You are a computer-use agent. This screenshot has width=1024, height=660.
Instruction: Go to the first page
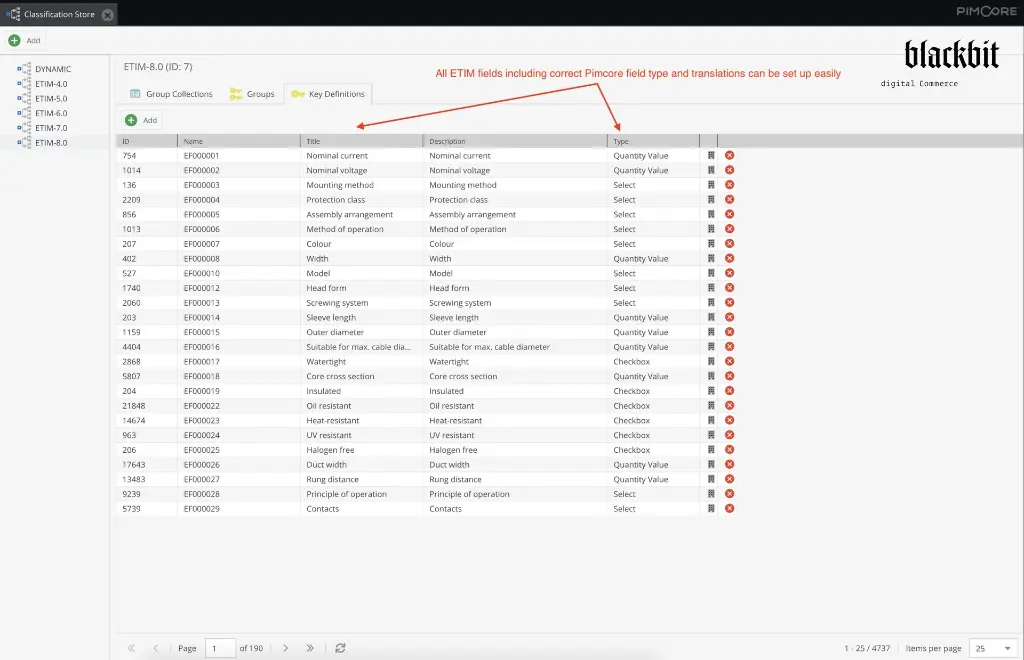[131, 648]
